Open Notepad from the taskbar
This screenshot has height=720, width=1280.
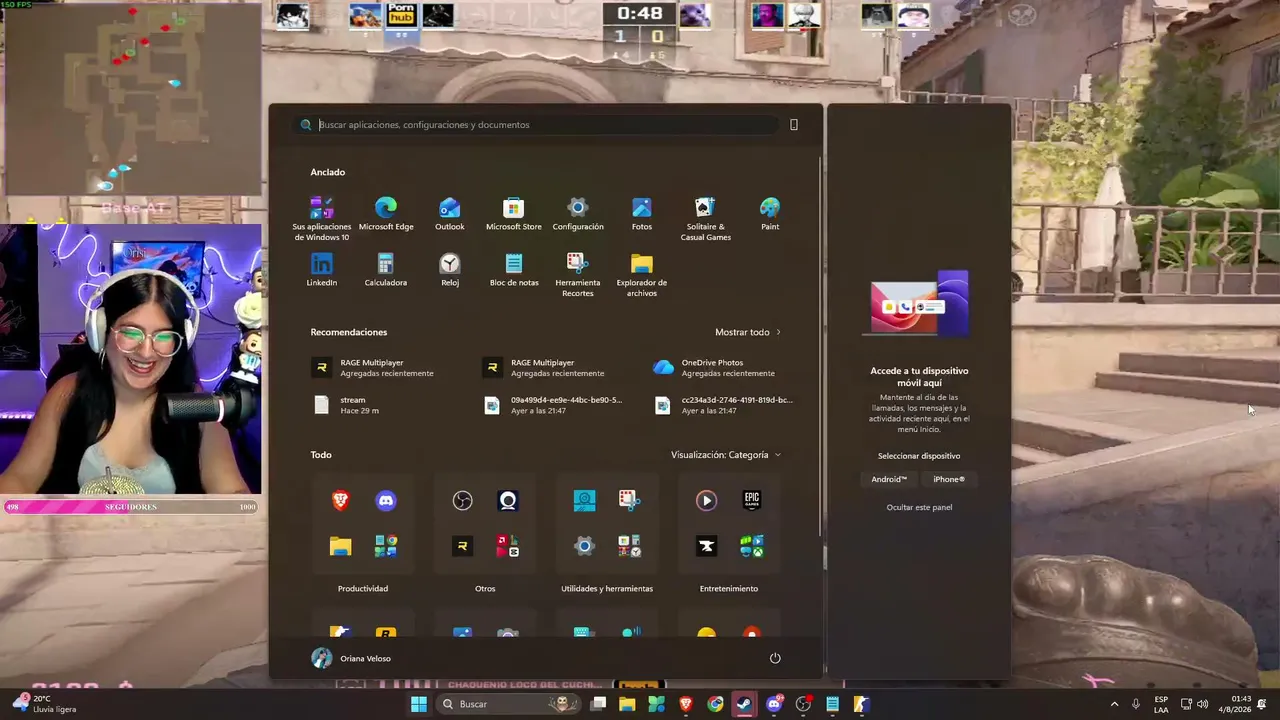click(x=832, y=704)
